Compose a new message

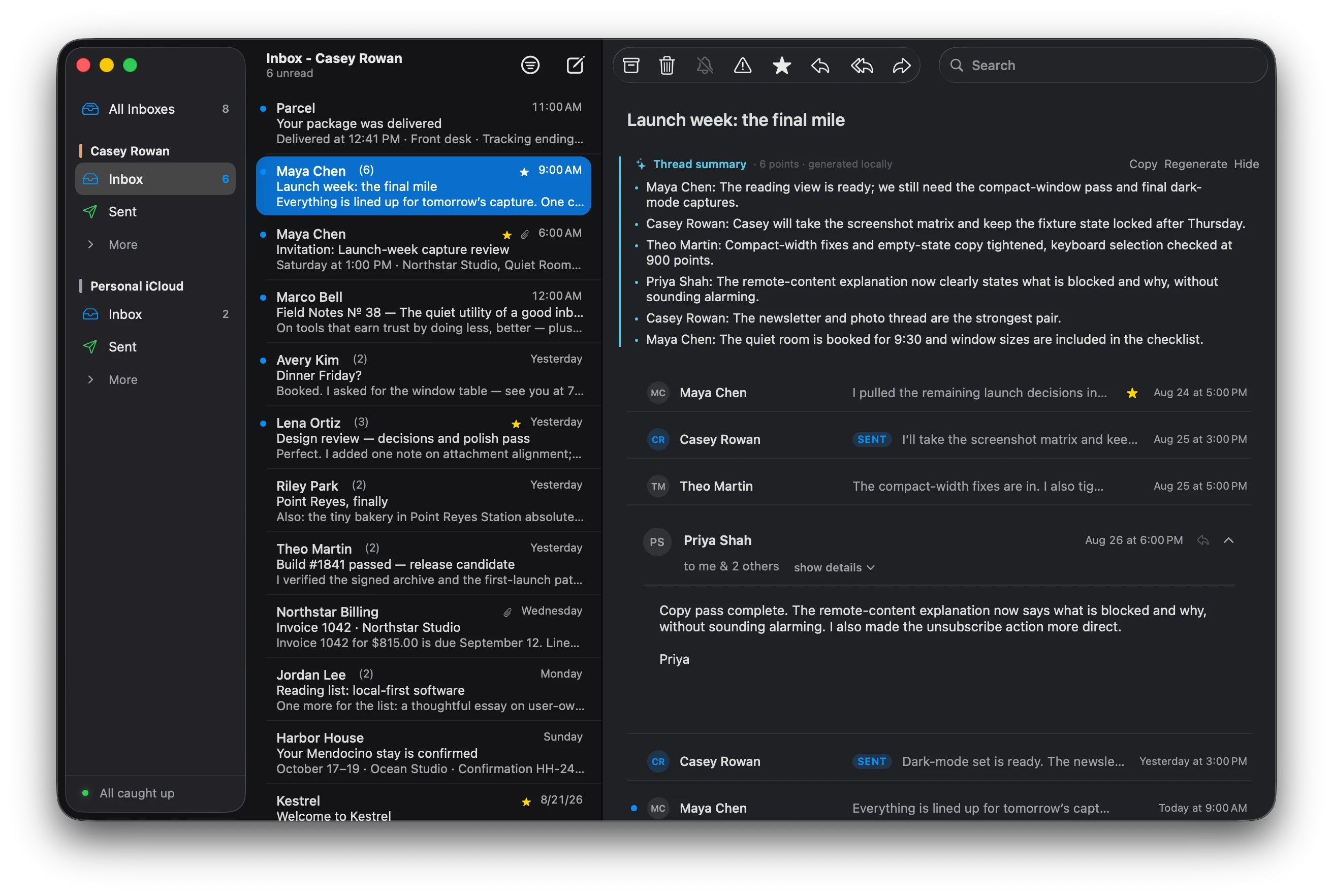click(x=575, y=65)
